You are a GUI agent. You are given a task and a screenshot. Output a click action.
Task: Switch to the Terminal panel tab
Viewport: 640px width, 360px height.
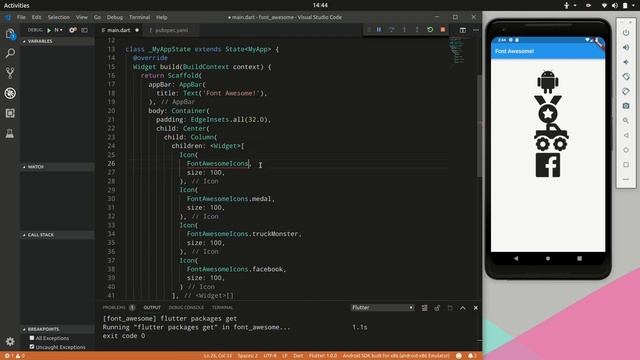tap(222, 307)
